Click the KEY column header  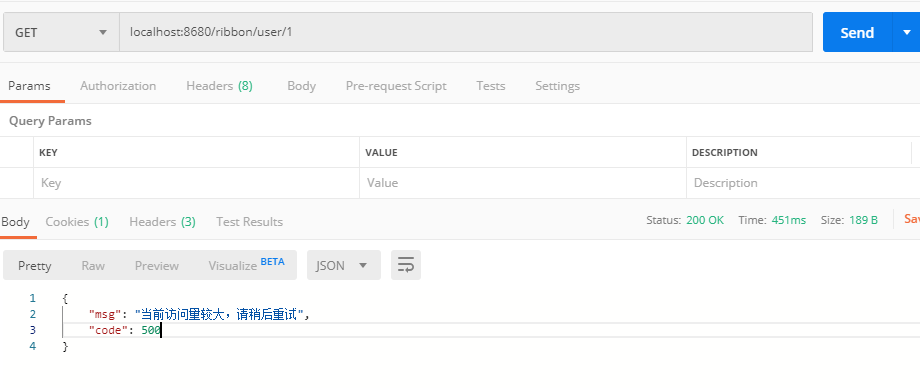click(48, 153)
